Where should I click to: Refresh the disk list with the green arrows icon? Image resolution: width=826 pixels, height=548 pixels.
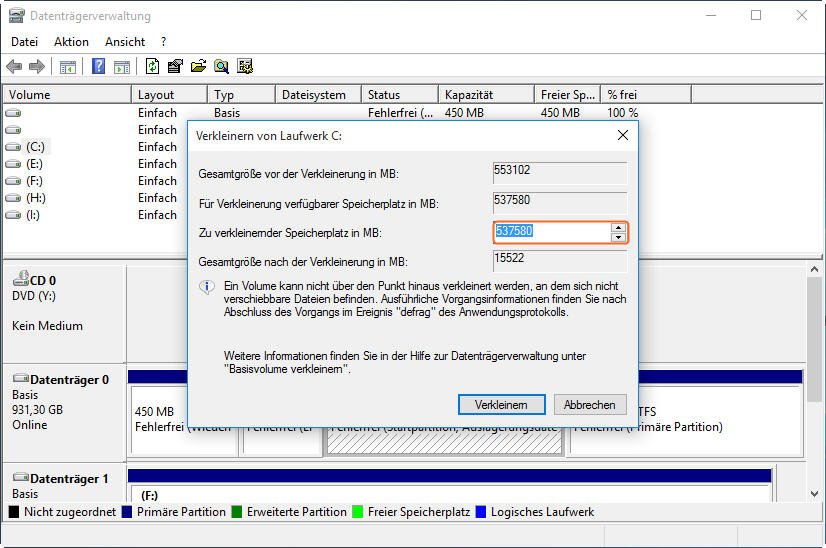(153, 66)
